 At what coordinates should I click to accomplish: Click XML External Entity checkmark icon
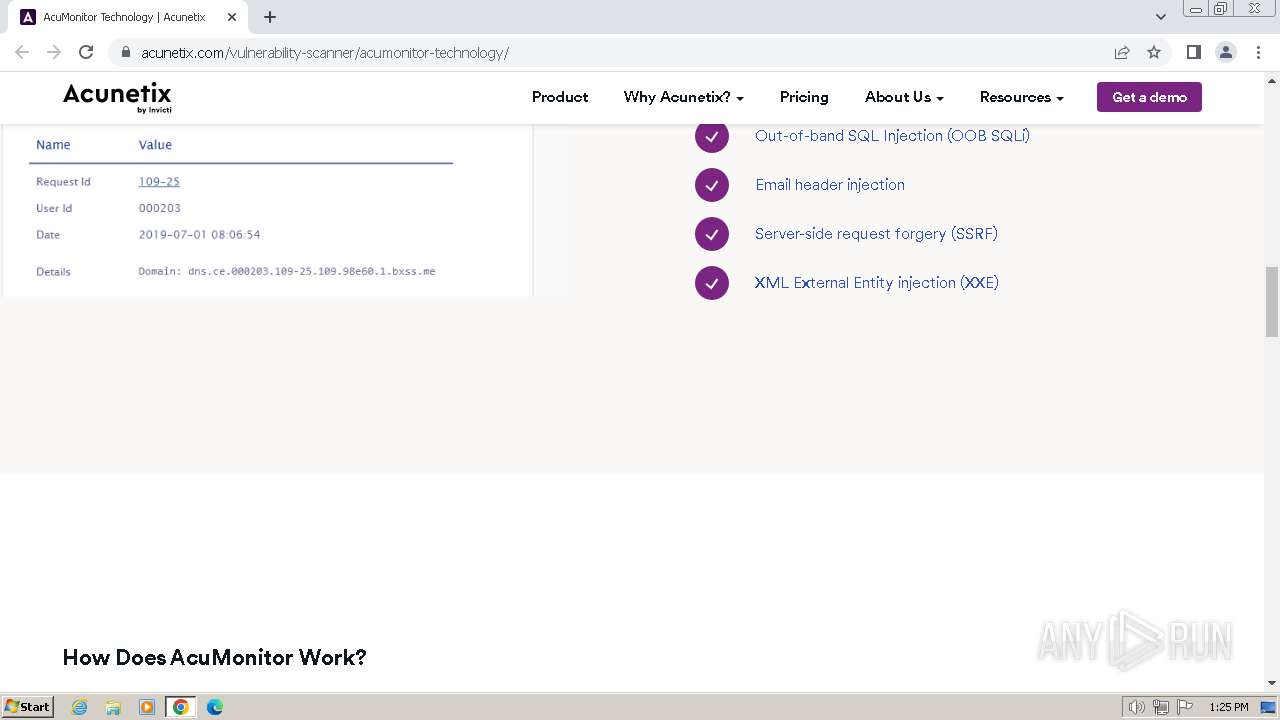pos(712,283)
